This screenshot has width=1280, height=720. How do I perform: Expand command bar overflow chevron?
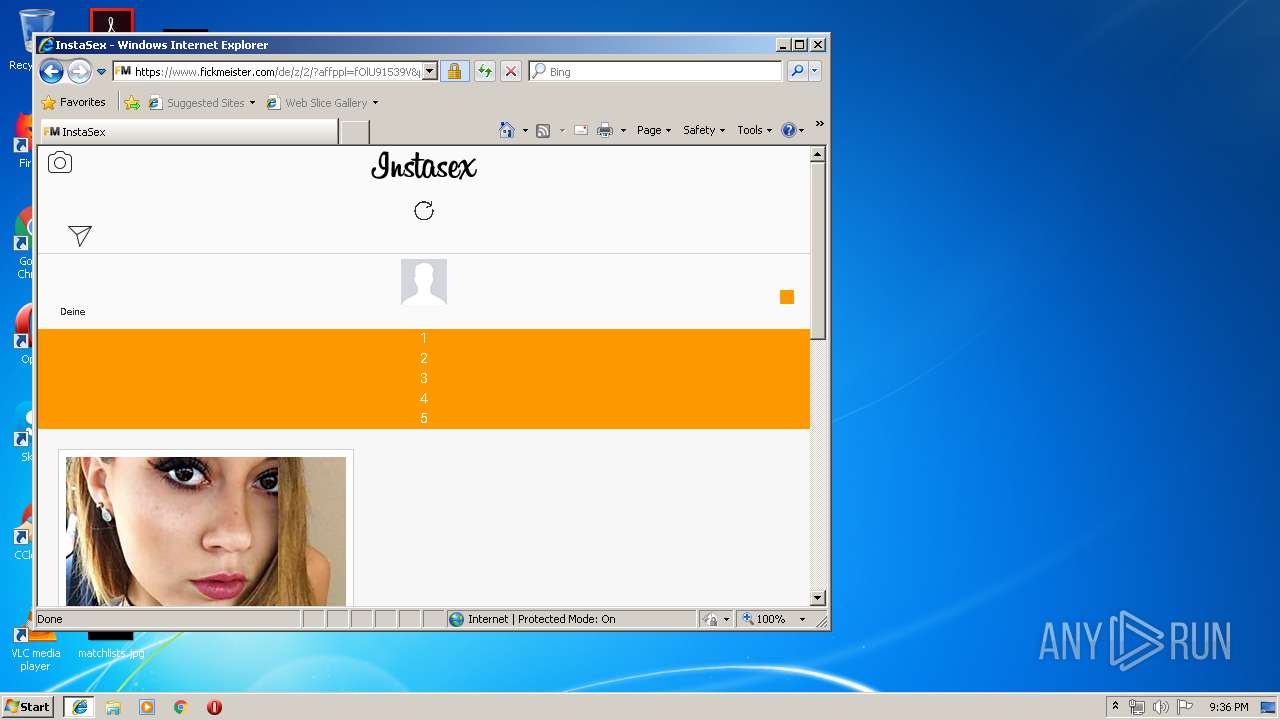819,125
